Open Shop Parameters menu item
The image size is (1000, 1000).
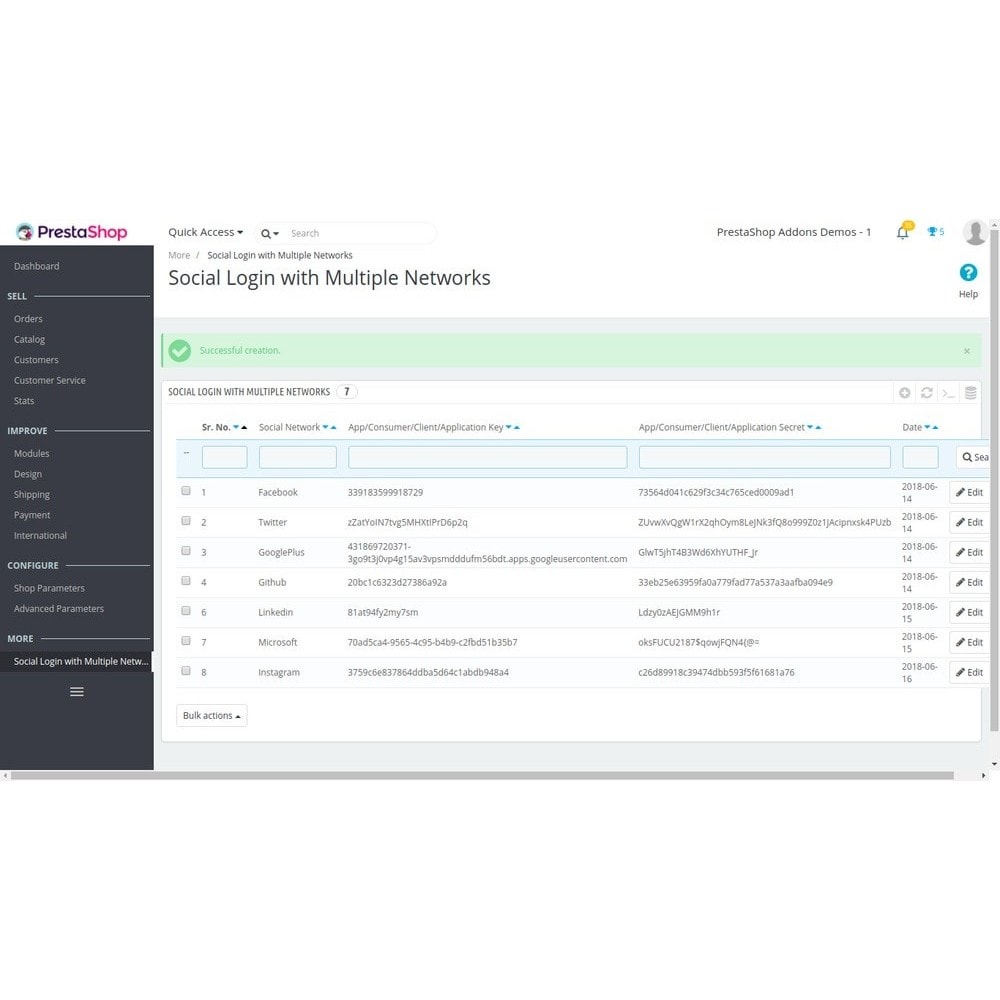pyautogui.click(x=49, y=588)
